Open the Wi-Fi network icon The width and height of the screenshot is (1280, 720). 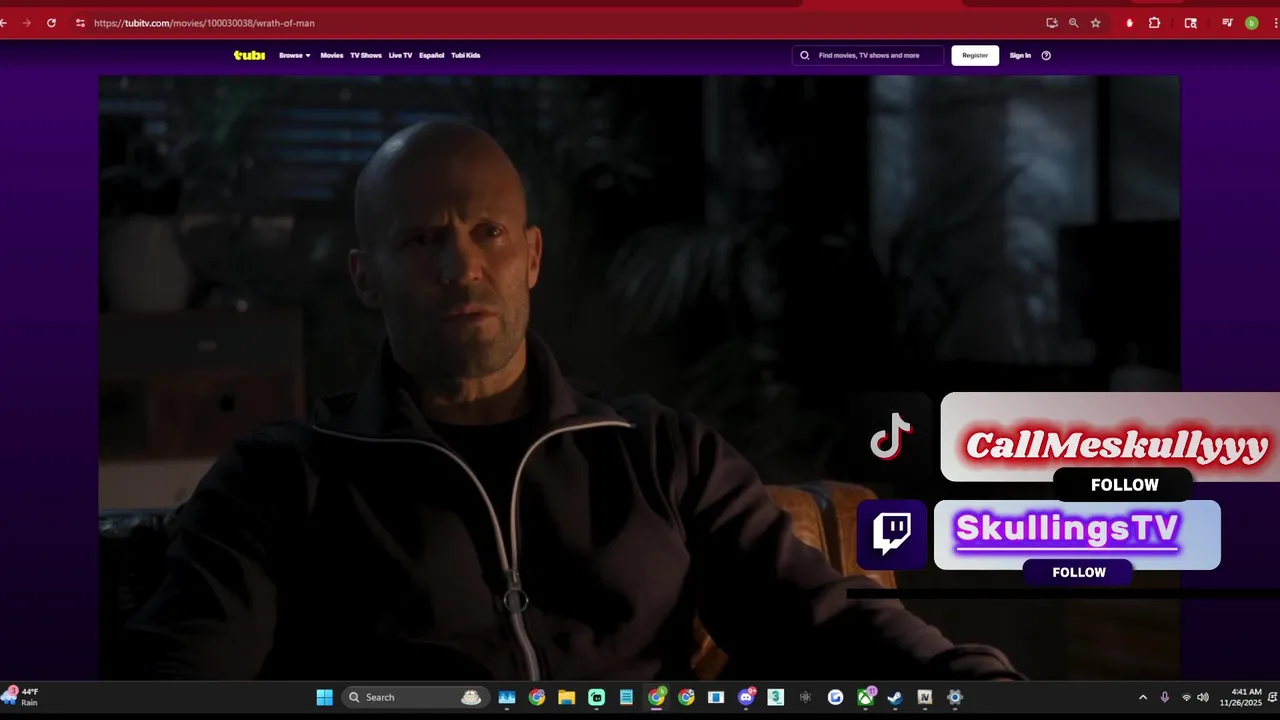point(1187,697)
